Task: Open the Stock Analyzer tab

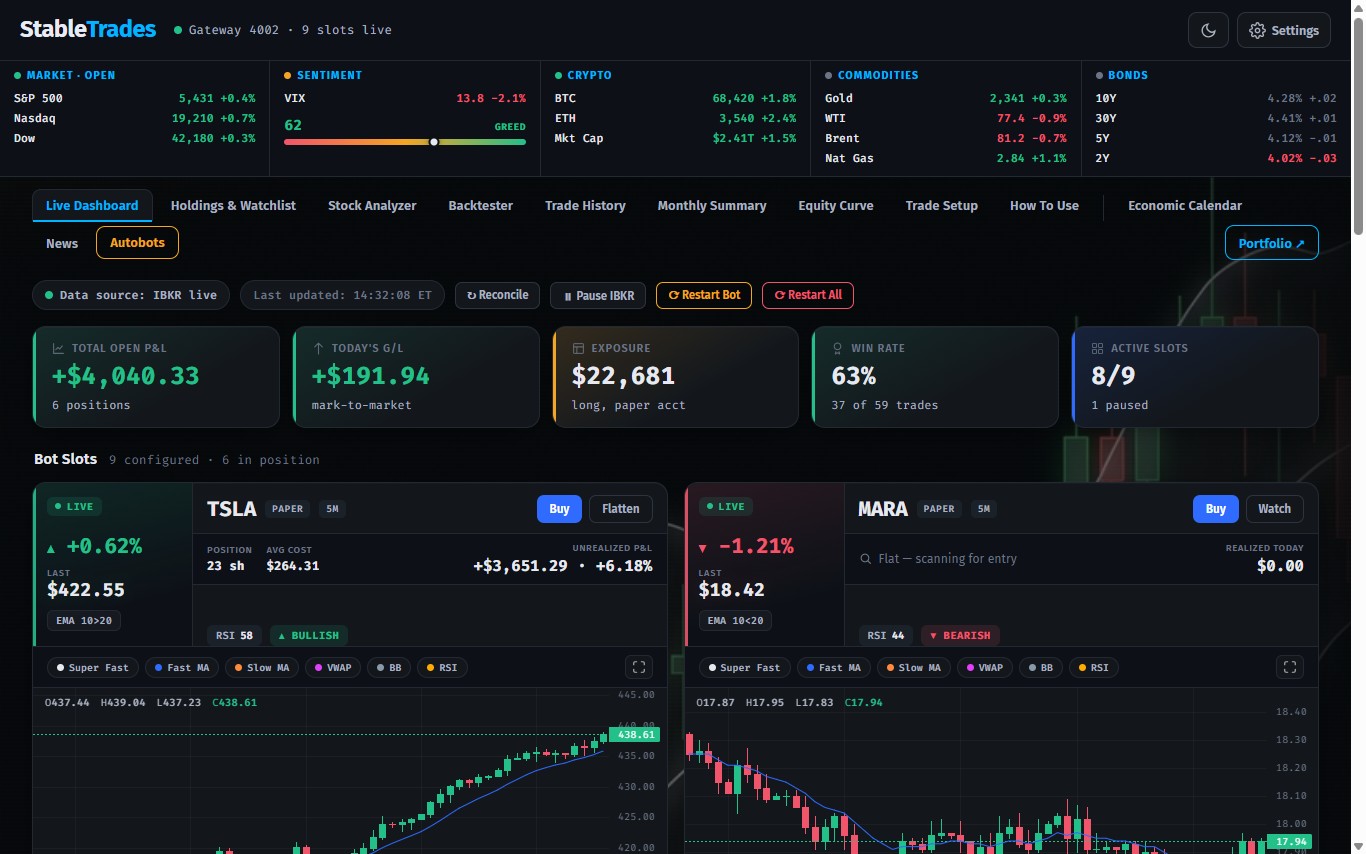Action: [x=372, y=205]
